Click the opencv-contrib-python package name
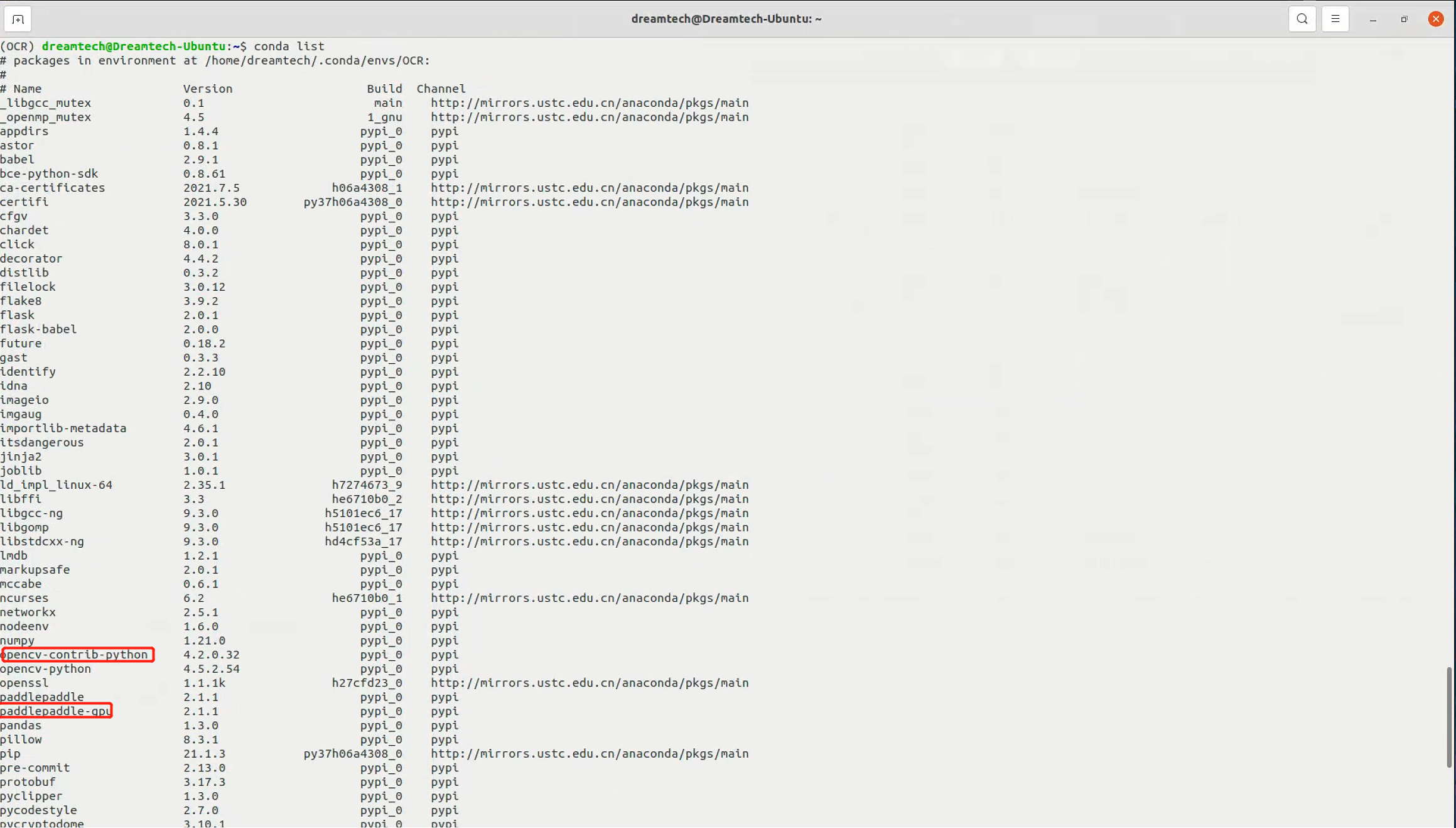The width and height of the screenshot is (1456, 828). (74, 655)
